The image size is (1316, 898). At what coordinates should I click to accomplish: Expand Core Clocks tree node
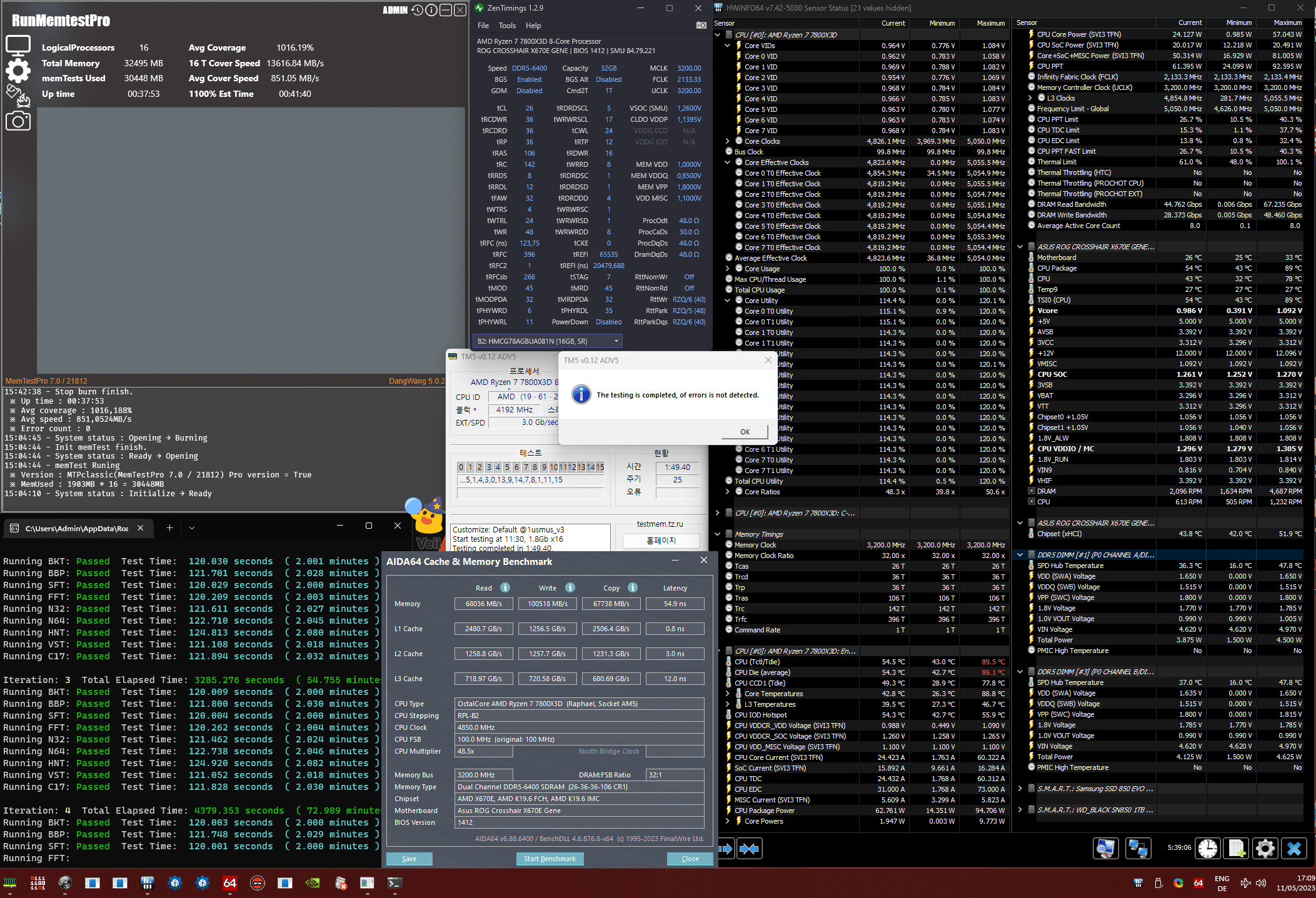tap(728, 141)
